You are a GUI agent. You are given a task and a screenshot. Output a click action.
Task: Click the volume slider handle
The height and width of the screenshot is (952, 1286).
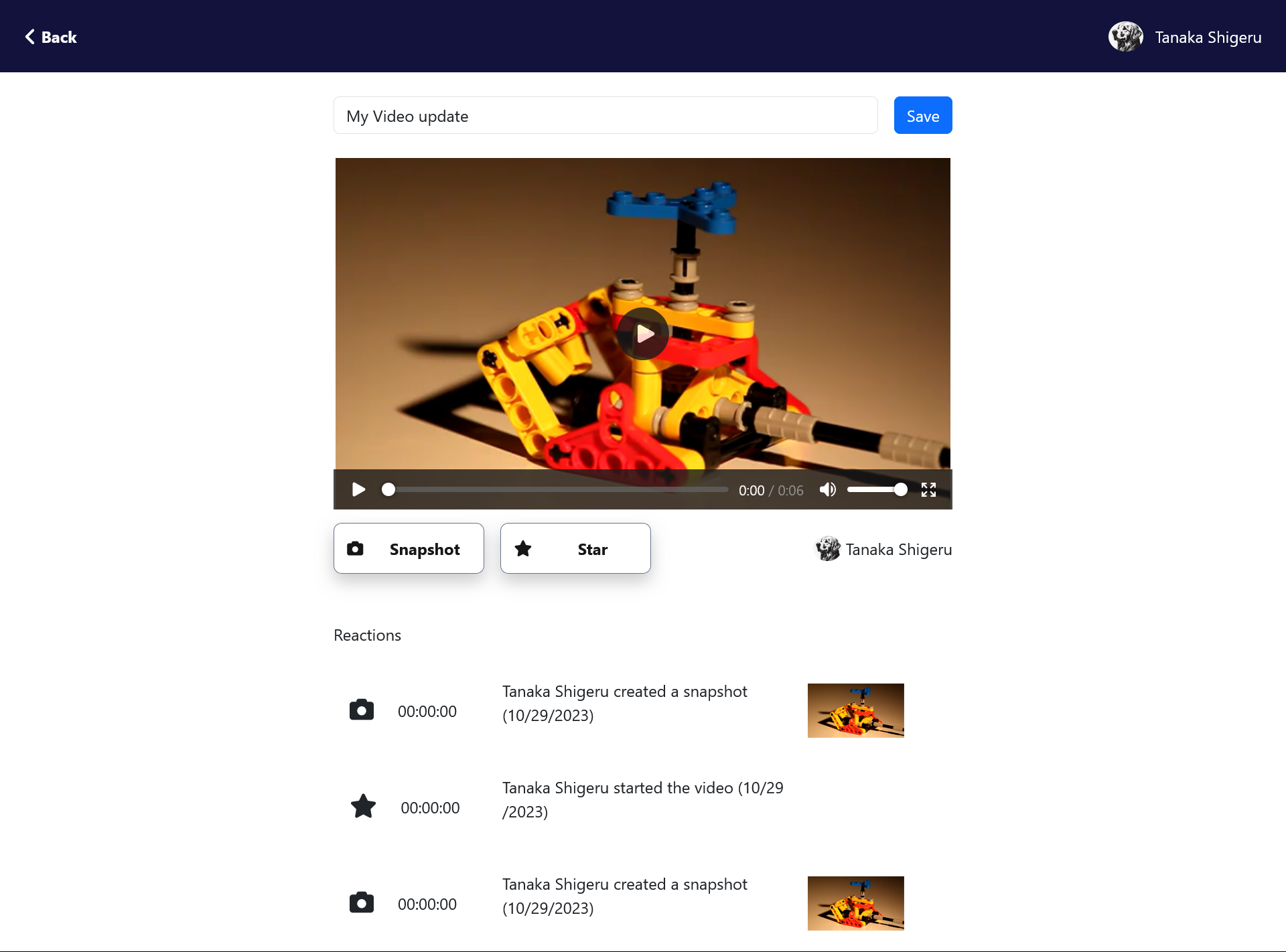tap(901, 489)
